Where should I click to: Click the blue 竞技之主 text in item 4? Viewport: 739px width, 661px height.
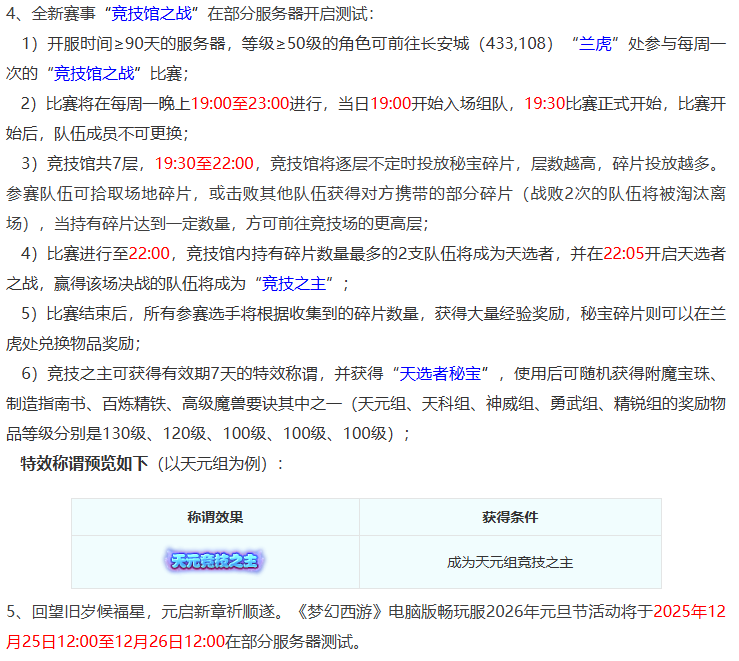click(x=298, y=282)
